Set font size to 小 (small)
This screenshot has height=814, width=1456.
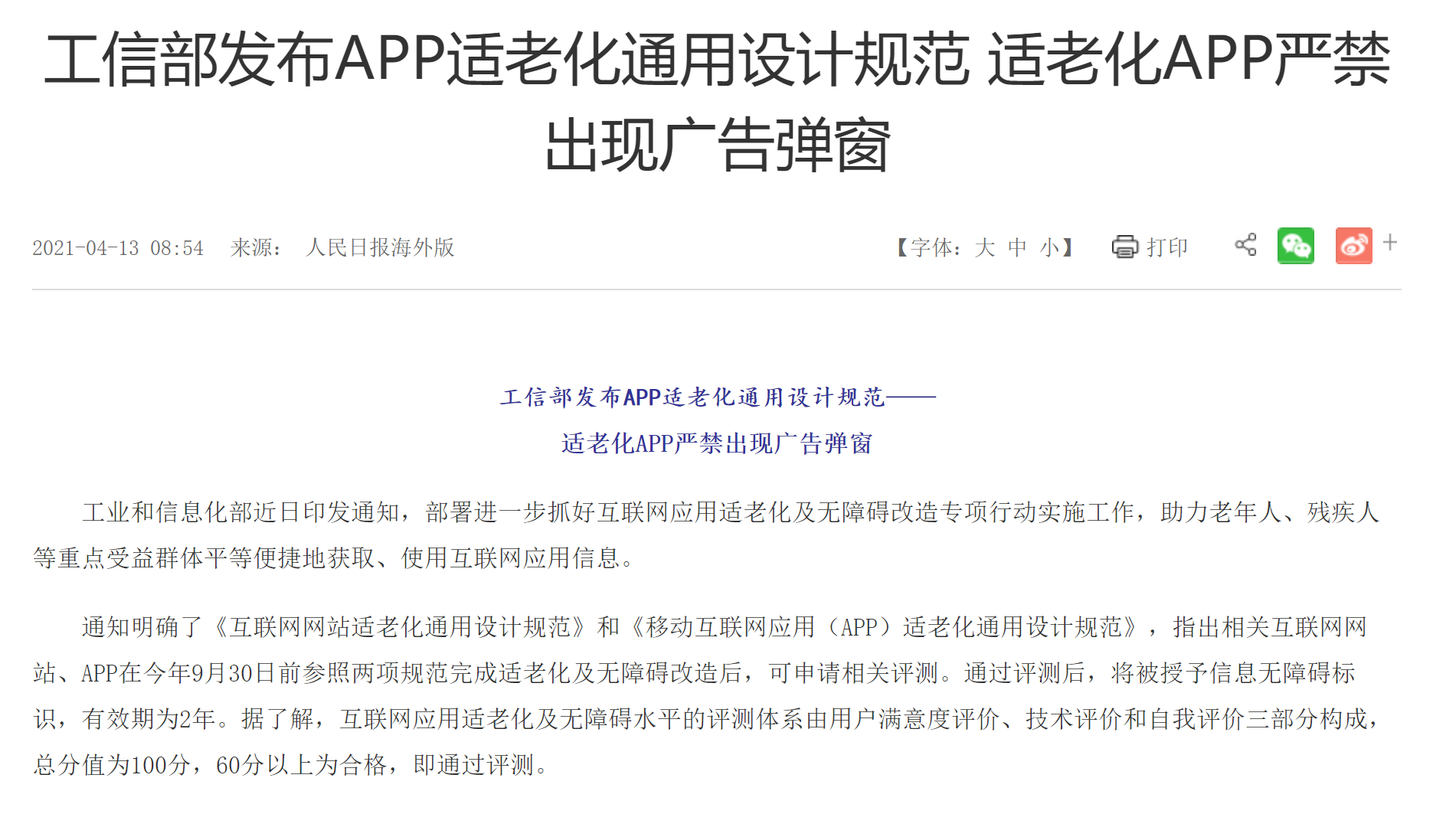coord(1049,247)
